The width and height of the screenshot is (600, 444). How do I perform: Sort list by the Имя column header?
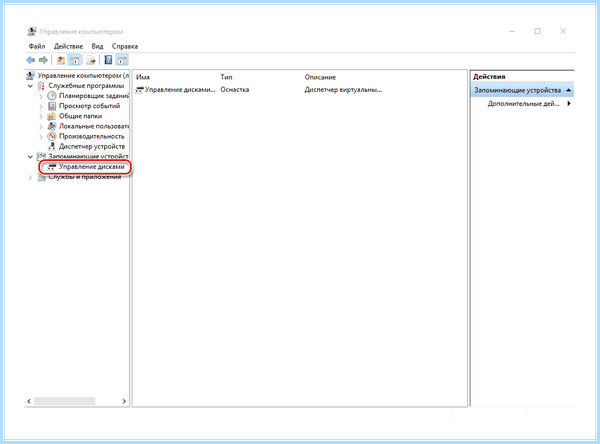pyautogui.click(x=143, y=77)
